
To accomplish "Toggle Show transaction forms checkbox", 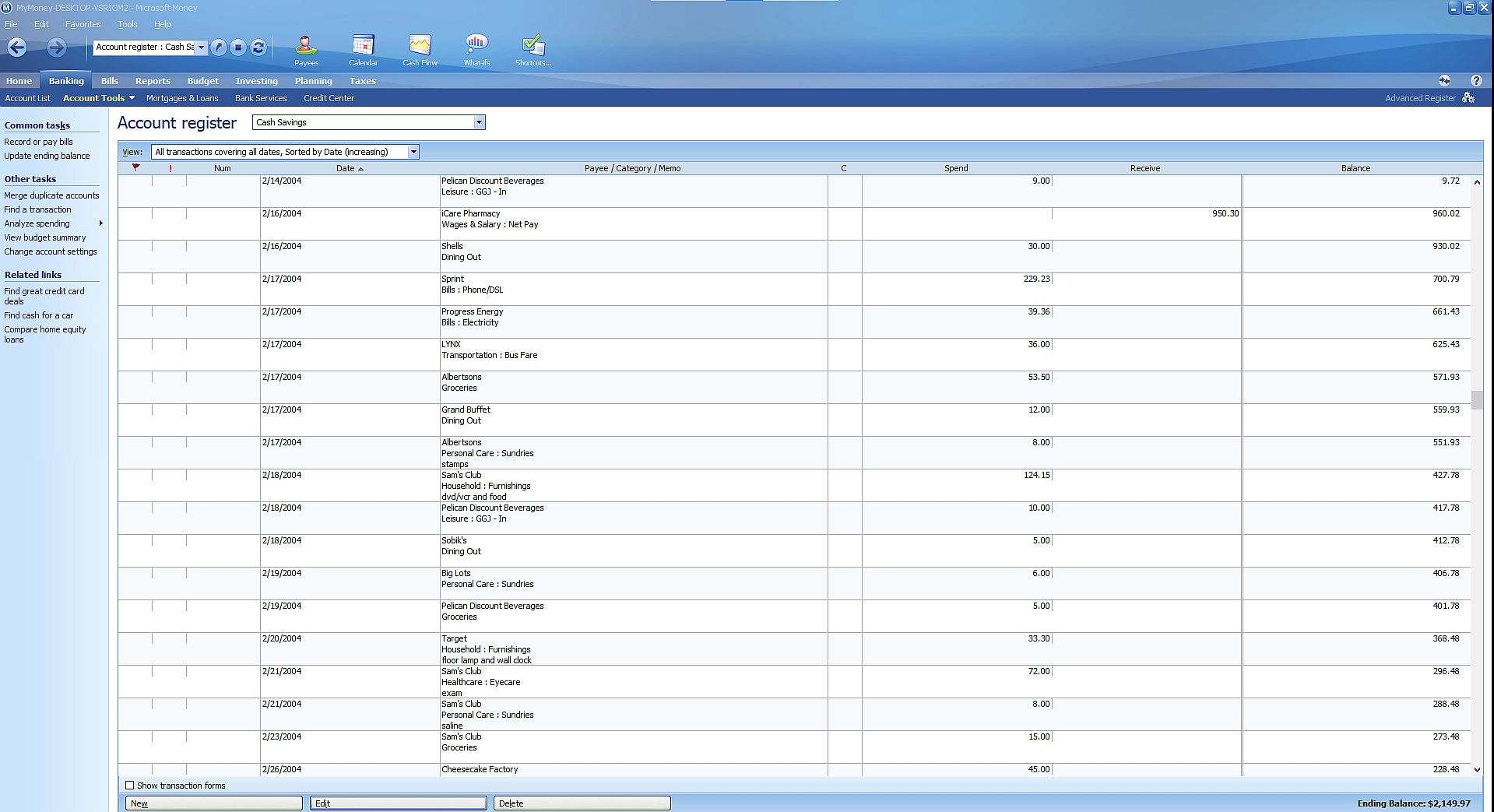I will coord(130,786).
